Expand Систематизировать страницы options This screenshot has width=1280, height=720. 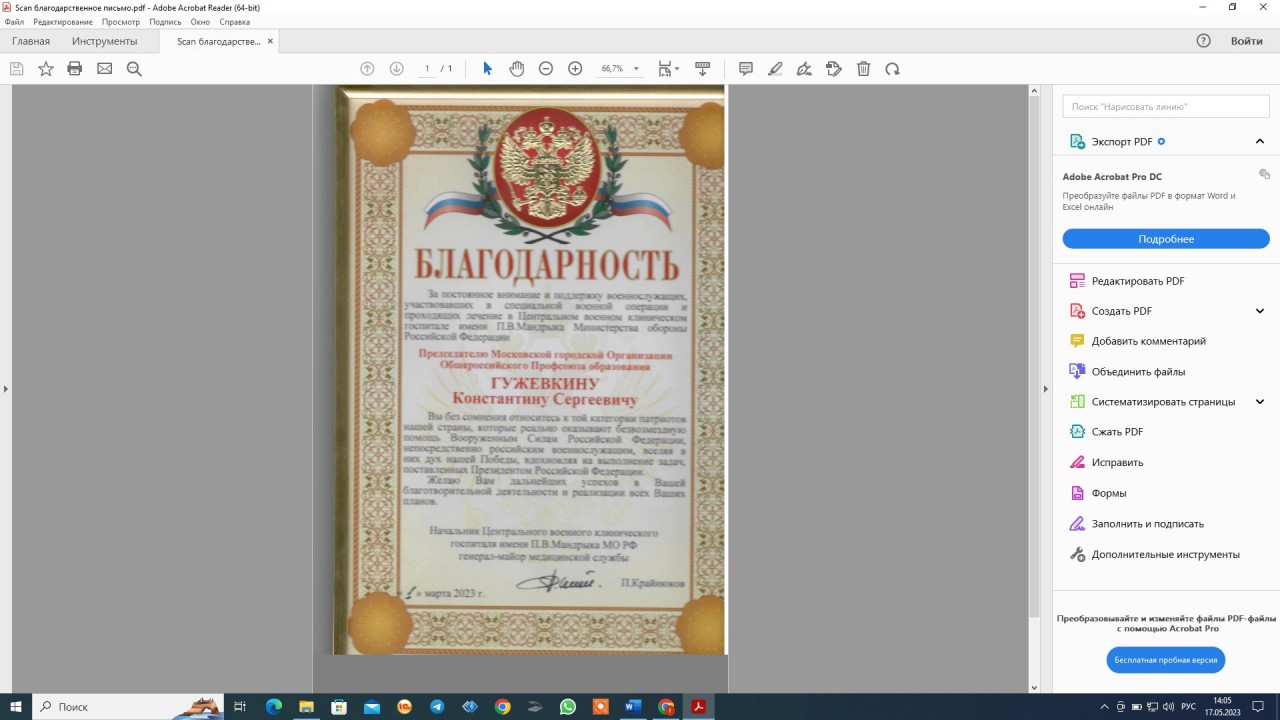coord(1258,401)
